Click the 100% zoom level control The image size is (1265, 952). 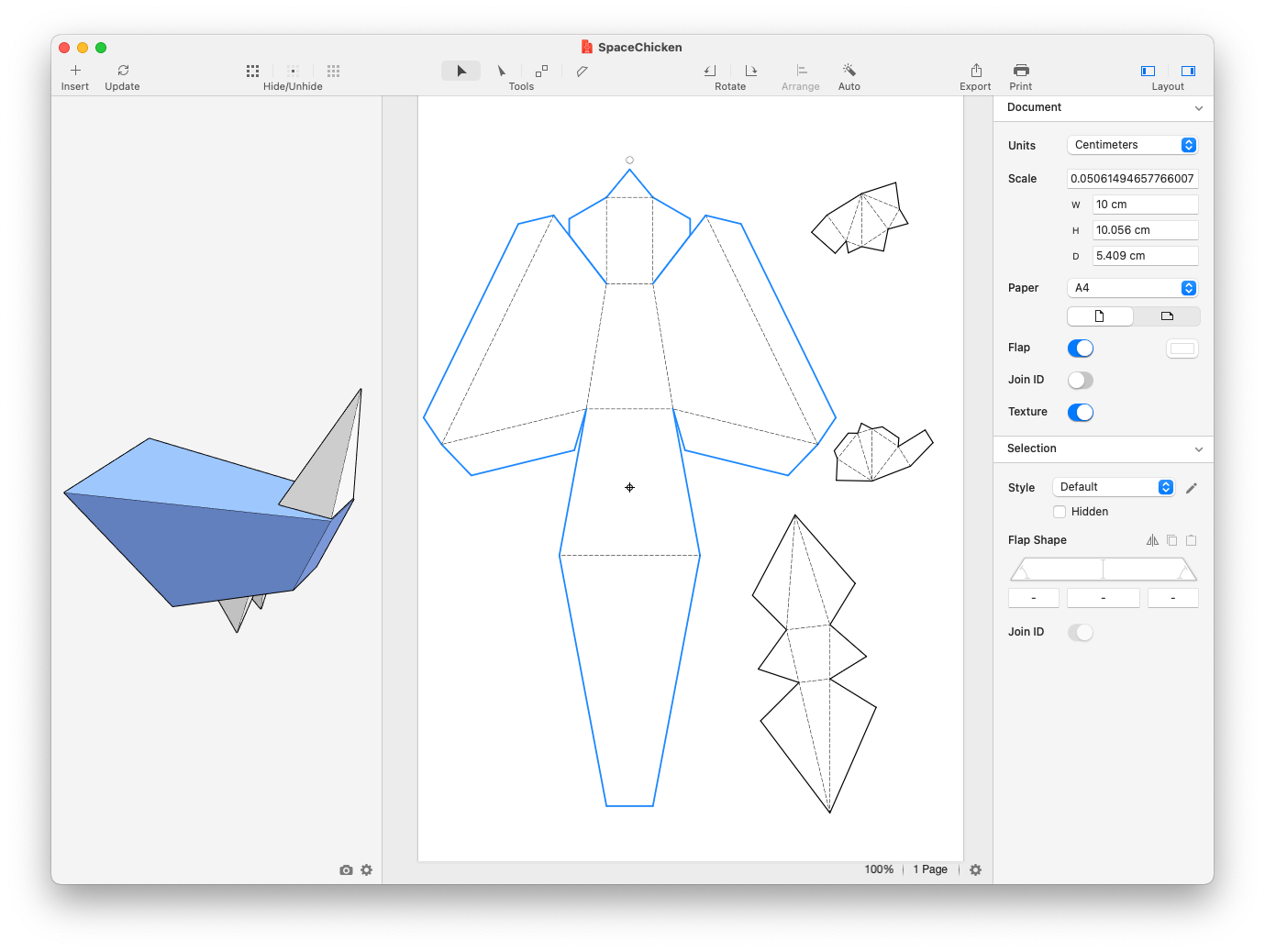click(x=879, y=869)
